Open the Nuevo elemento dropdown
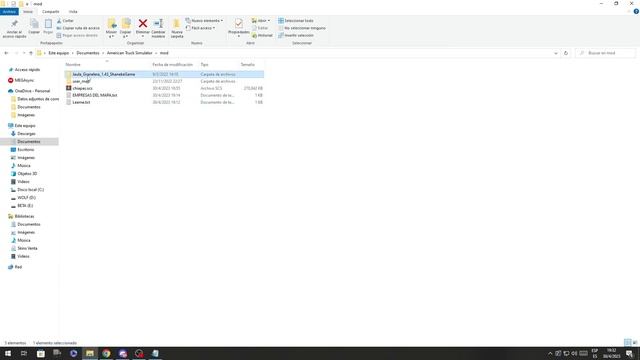Screen dimensions: 640x360 (x=204, y=20)
